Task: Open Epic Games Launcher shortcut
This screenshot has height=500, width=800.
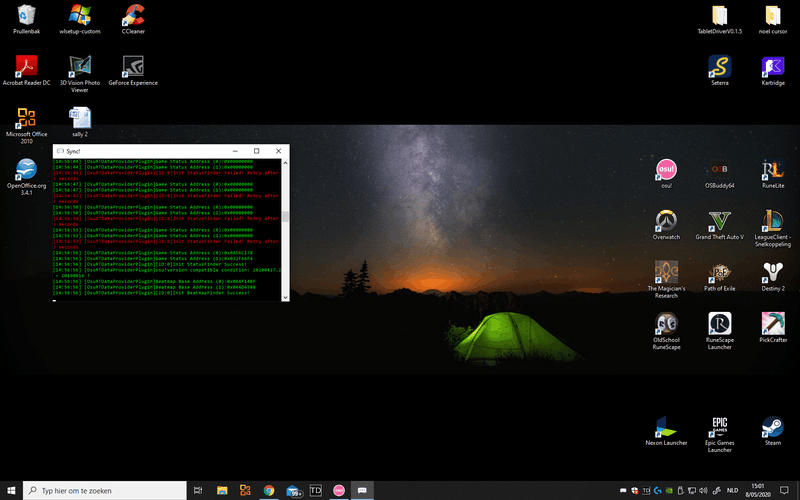Action: [719, 435]
